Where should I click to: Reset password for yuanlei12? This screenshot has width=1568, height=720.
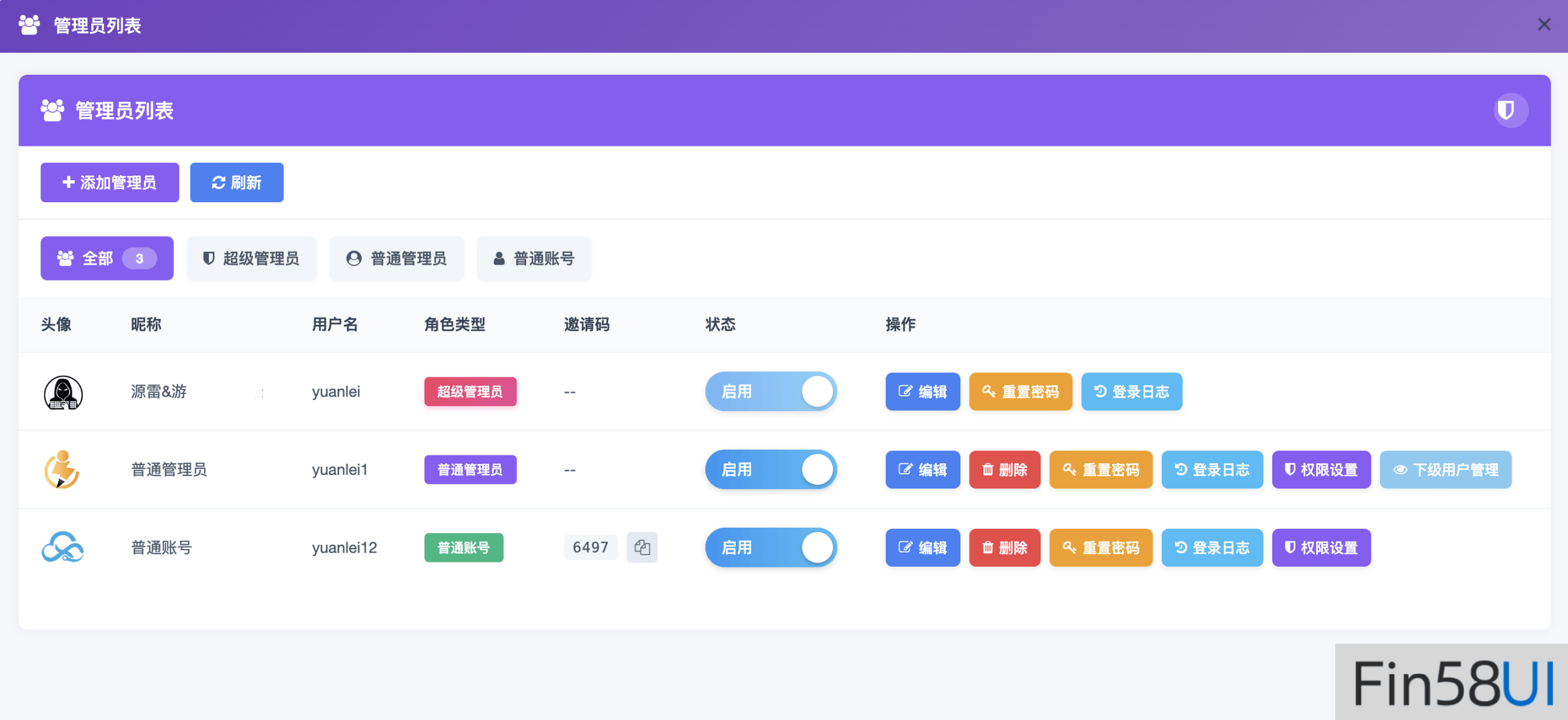pos(1100,548)
